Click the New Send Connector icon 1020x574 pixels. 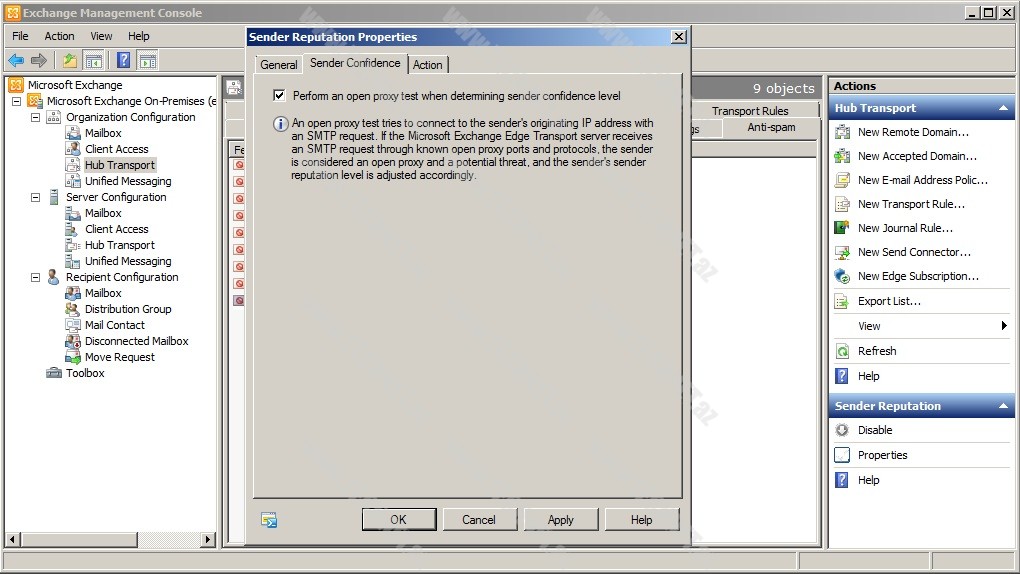tap(842, 252)
